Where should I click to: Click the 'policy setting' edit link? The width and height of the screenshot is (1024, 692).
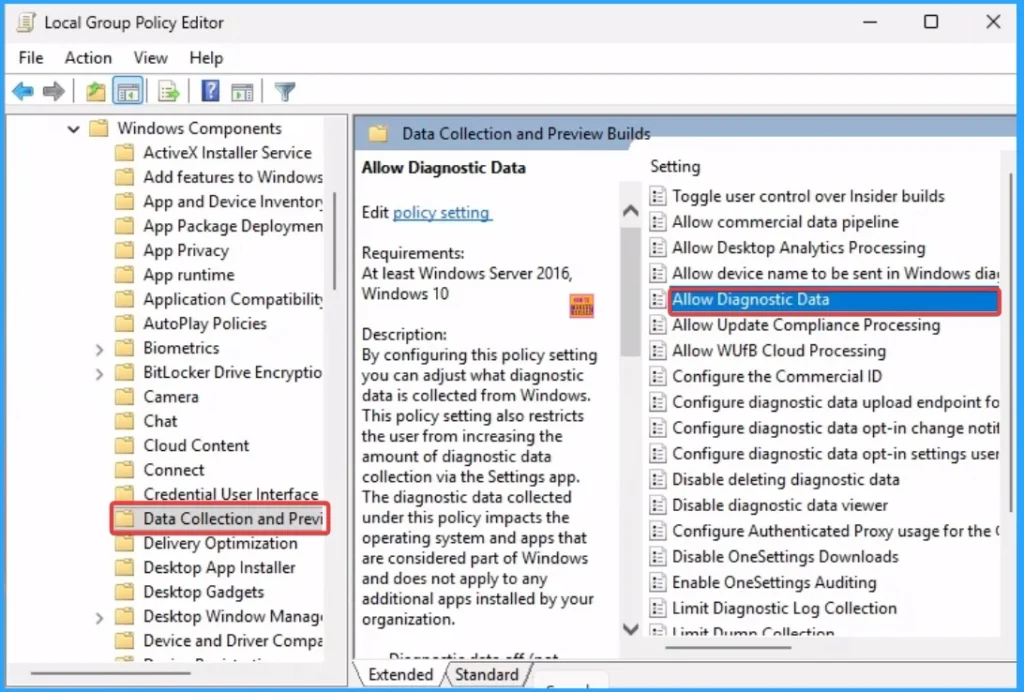tap(441, 212)
